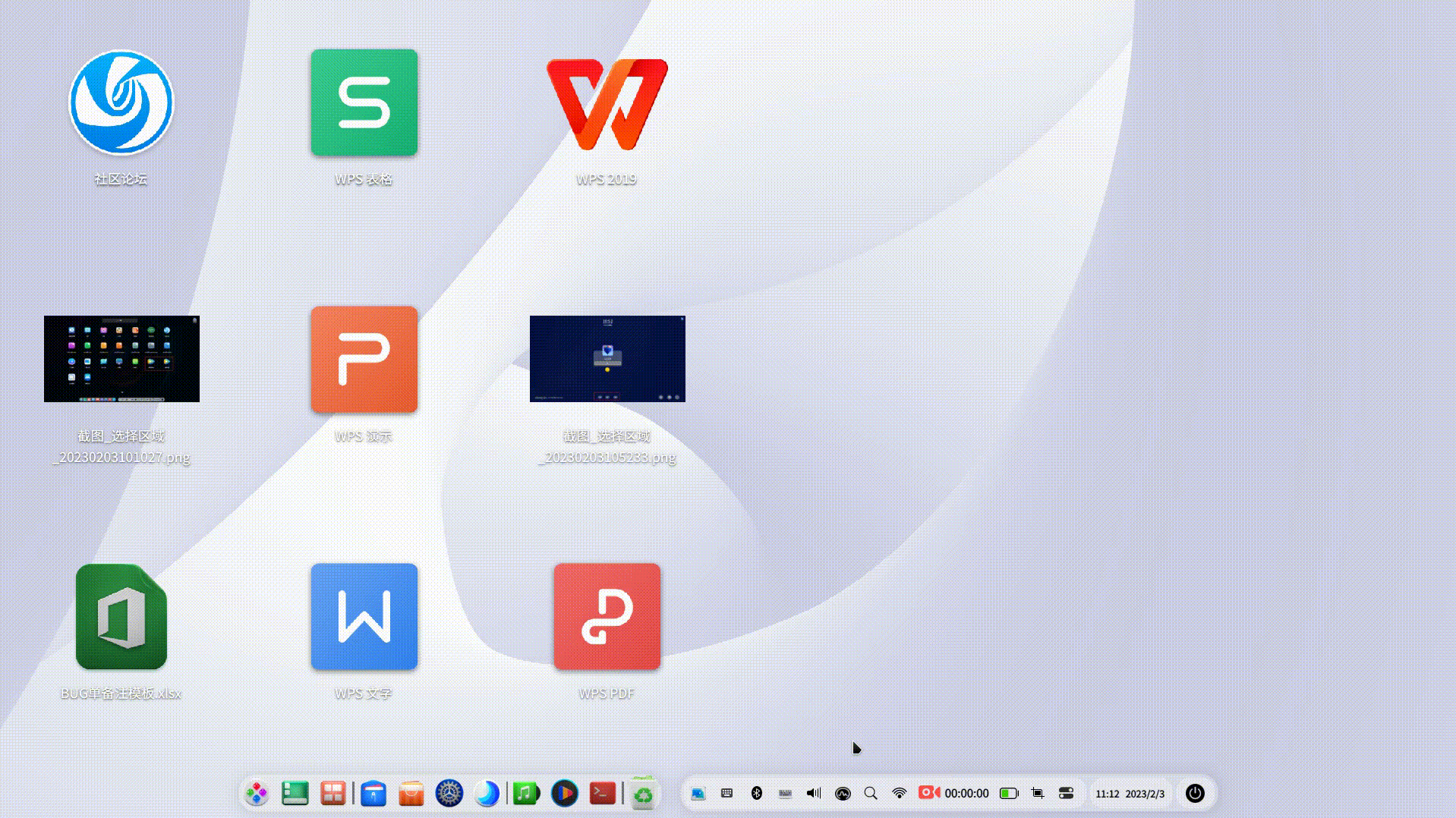This screenshot has height=818, width=1456.
Task: Launch the browser from the dock
Action: [487, 794]
